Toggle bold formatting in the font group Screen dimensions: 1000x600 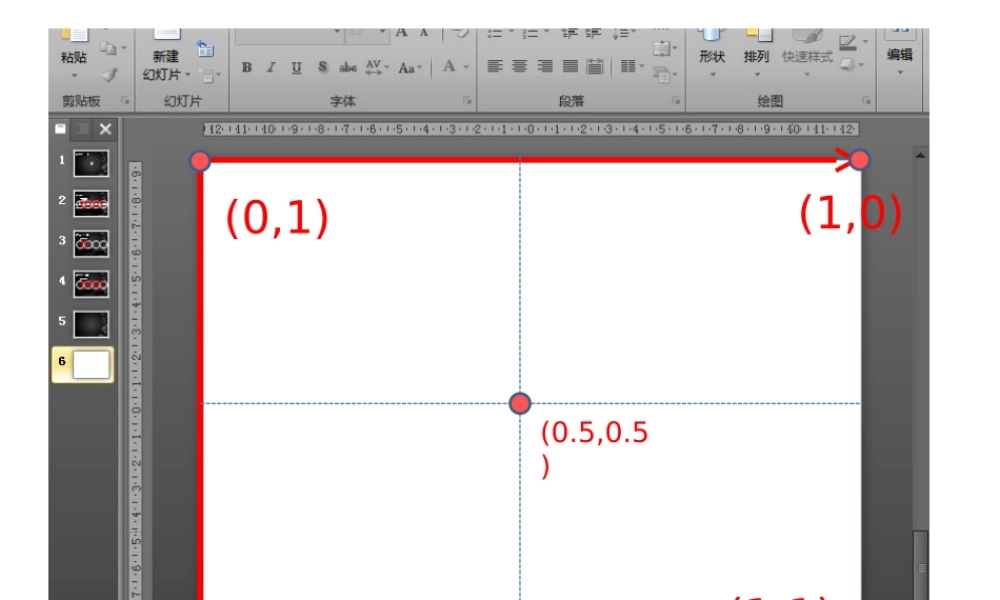246,68
